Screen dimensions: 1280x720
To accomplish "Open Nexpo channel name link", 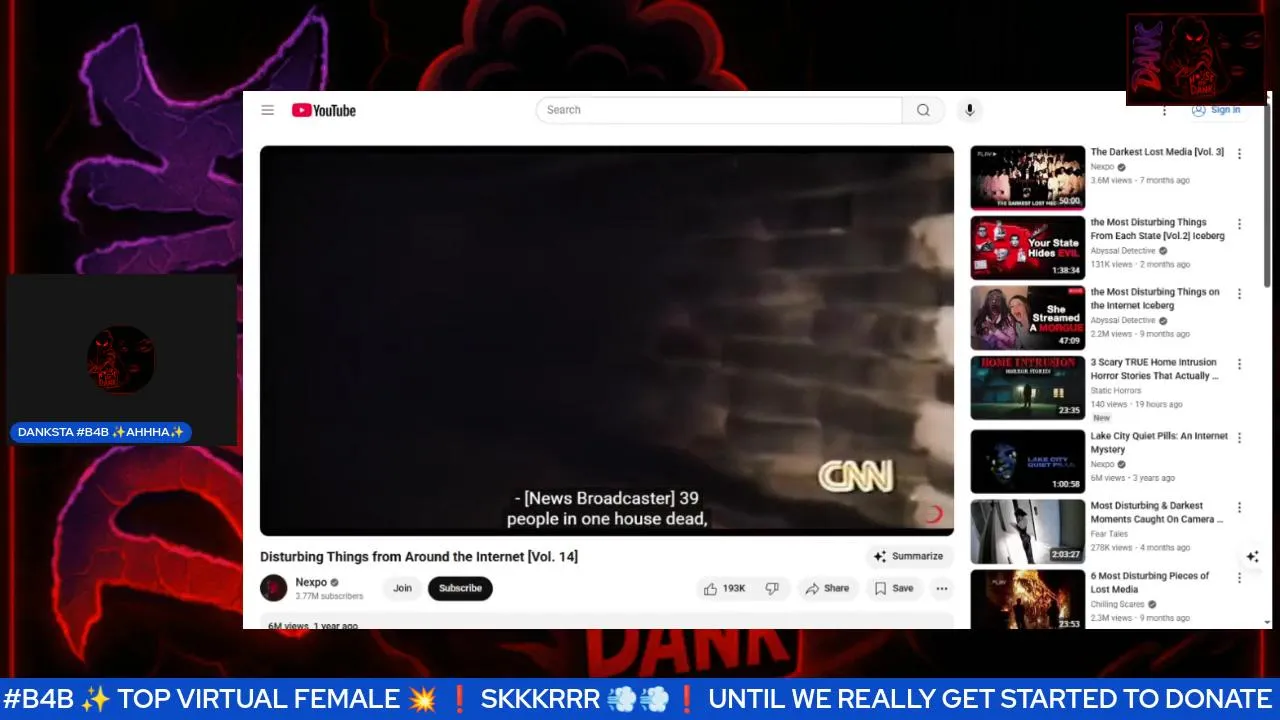I will pos(311,582).
